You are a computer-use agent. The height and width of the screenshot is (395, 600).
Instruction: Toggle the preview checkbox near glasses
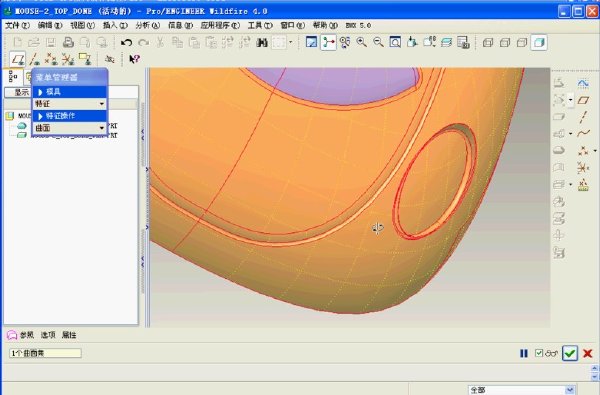pyautogui.click(x=539, y=353)
